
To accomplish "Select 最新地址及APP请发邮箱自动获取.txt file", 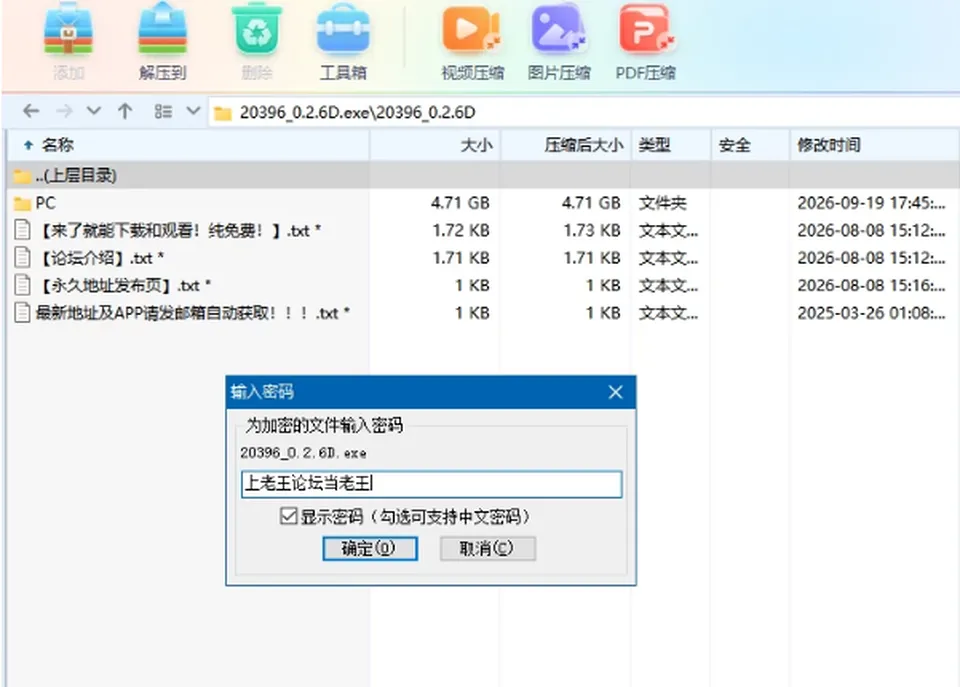I will (483, 313).
